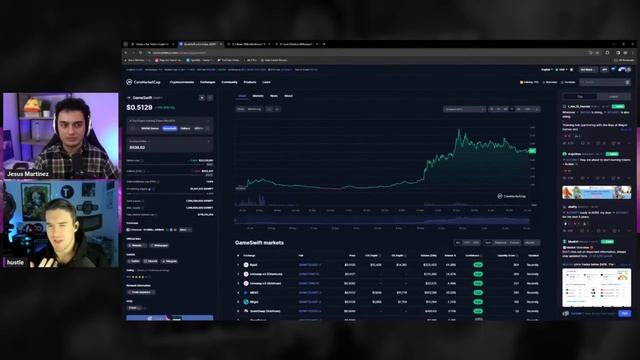
Task: Click the left handle of the chart range slider
Action: point(235,220)
